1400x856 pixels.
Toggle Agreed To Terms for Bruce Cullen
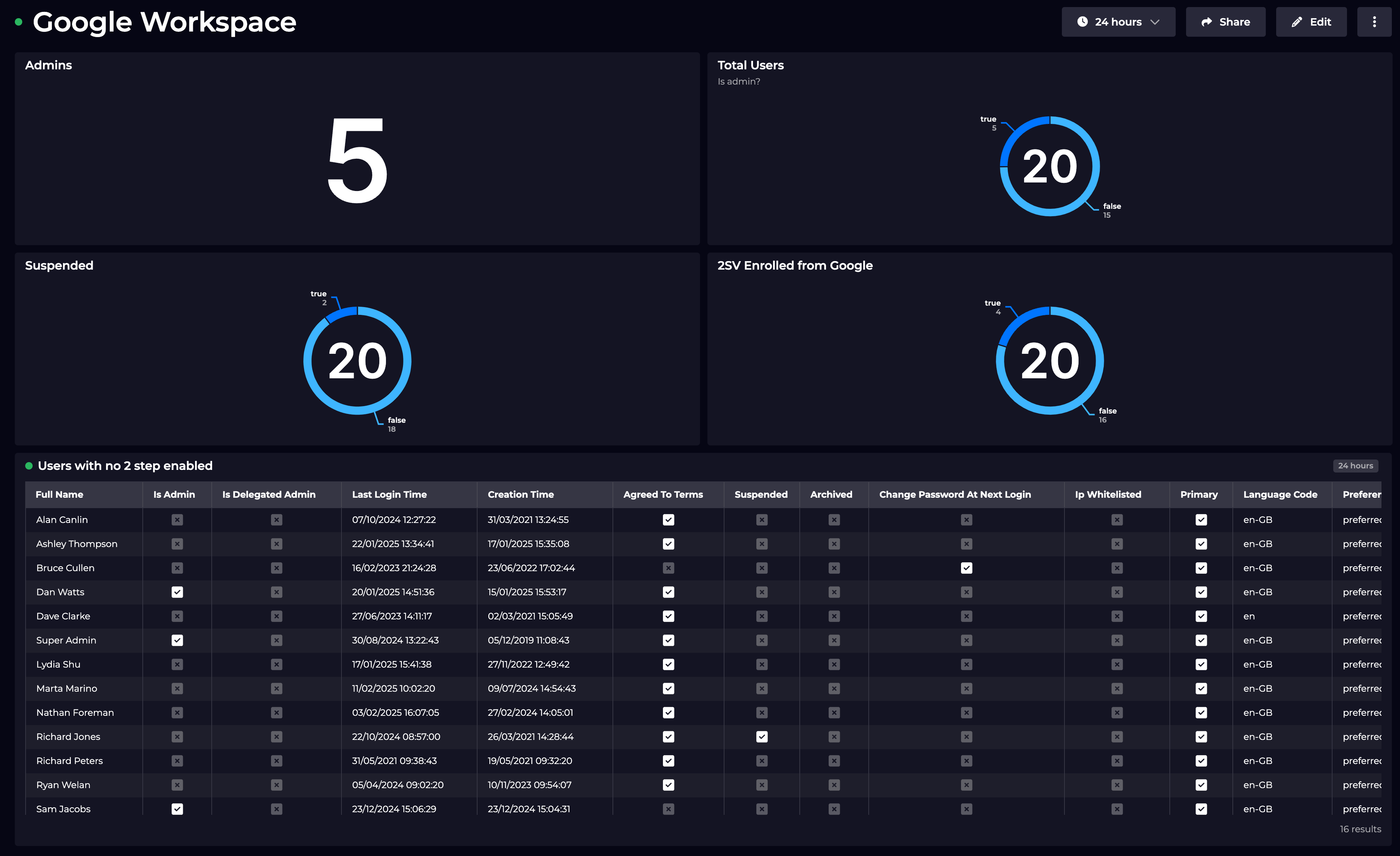[x=669, y=568]
